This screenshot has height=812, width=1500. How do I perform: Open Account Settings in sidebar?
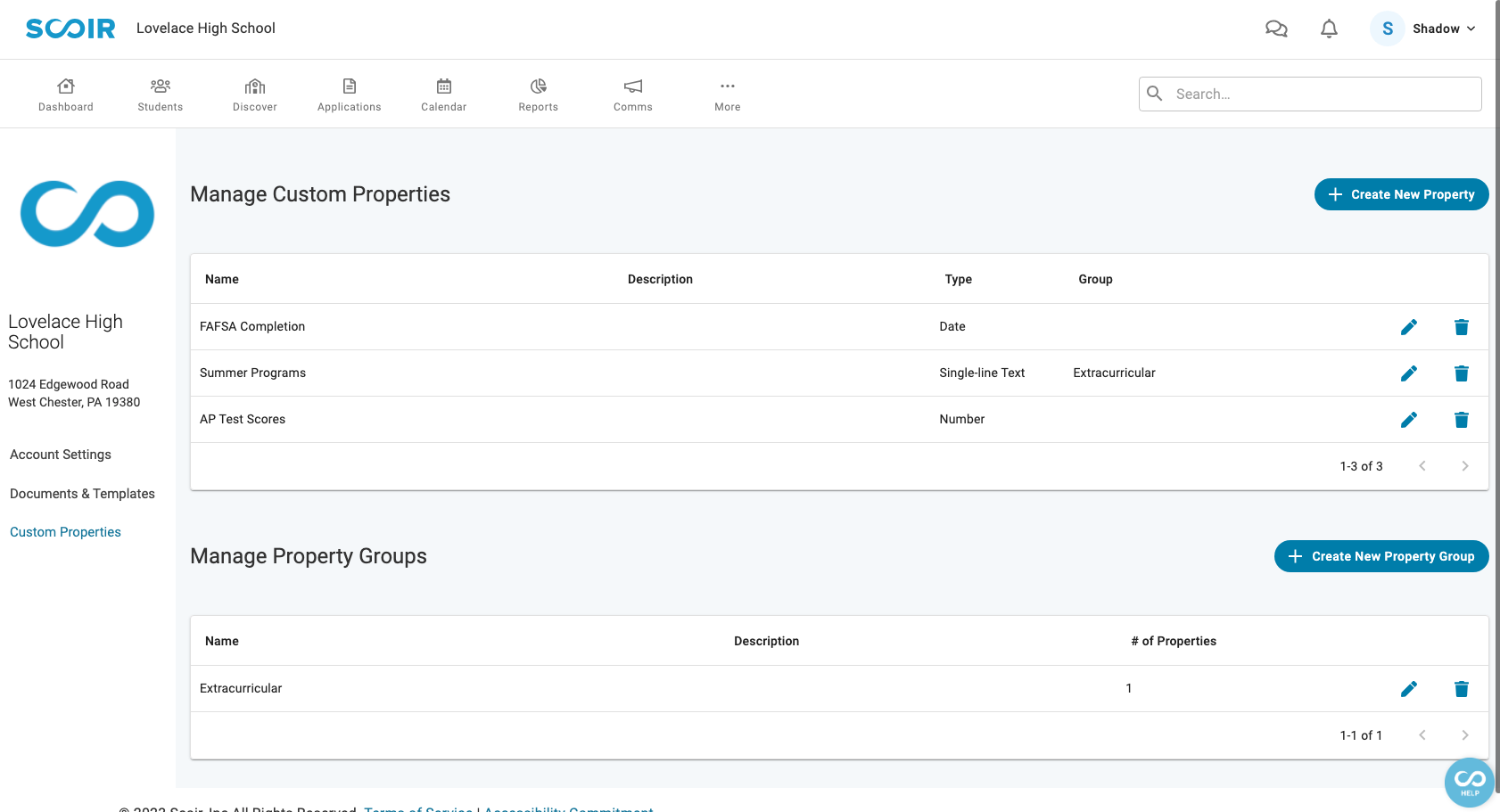61,455
